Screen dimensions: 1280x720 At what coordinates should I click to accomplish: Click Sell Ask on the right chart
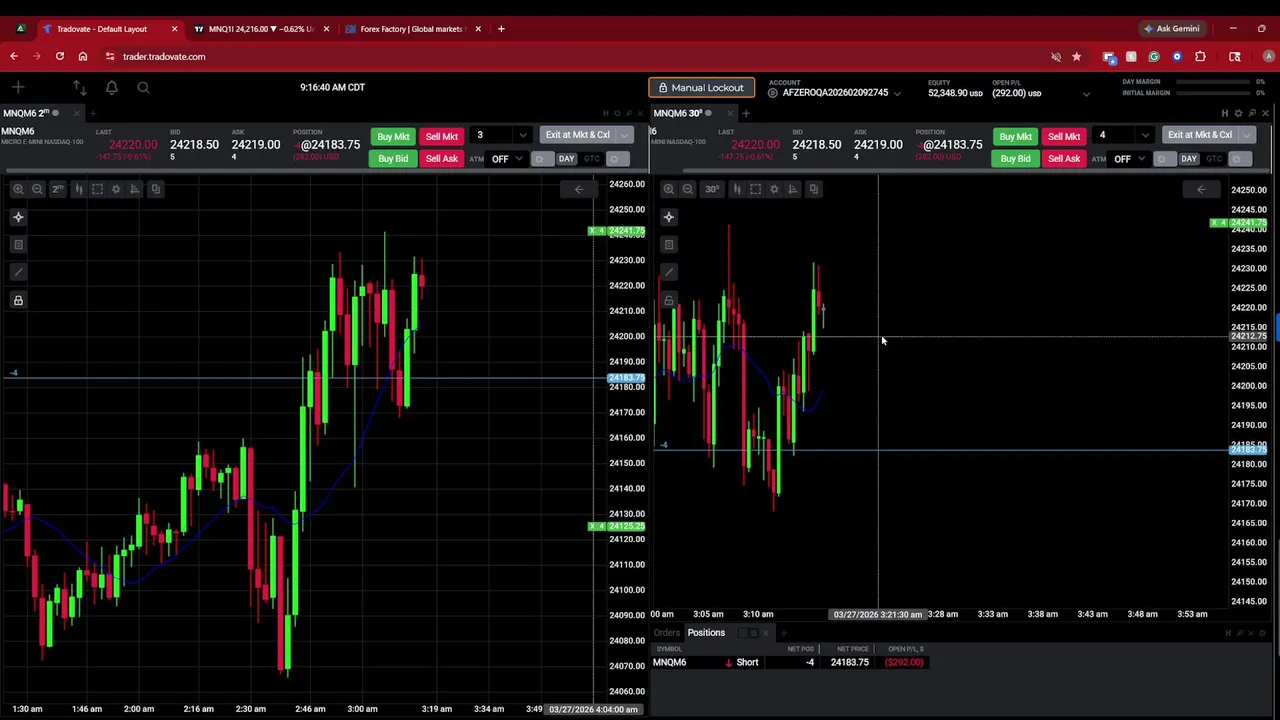coord(1064,158)
